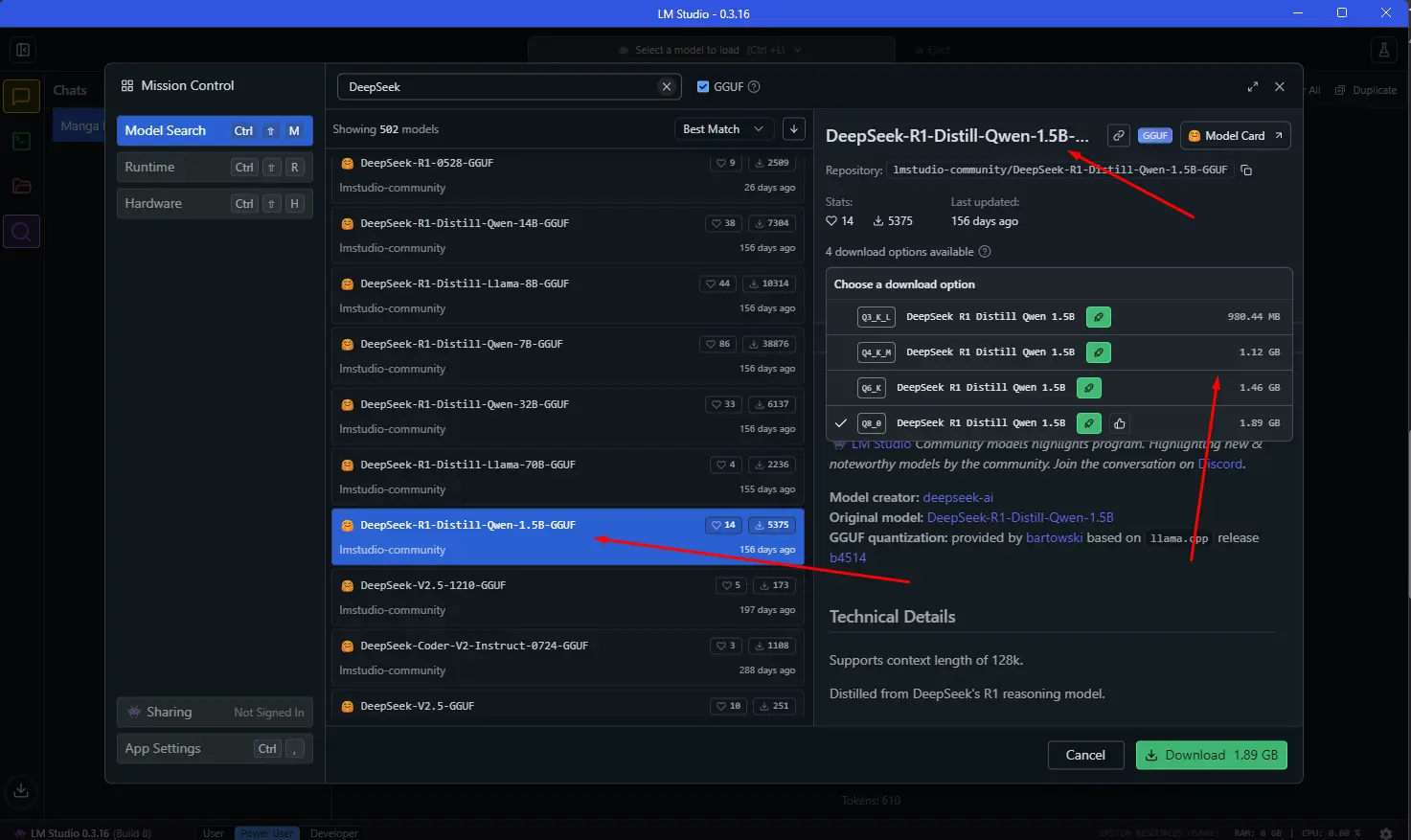Select DeepSeek-V2.5-1210-GGUF in results
This screenshot has height=840, width=1411.
pyautogui.click(x=568, y=598)
